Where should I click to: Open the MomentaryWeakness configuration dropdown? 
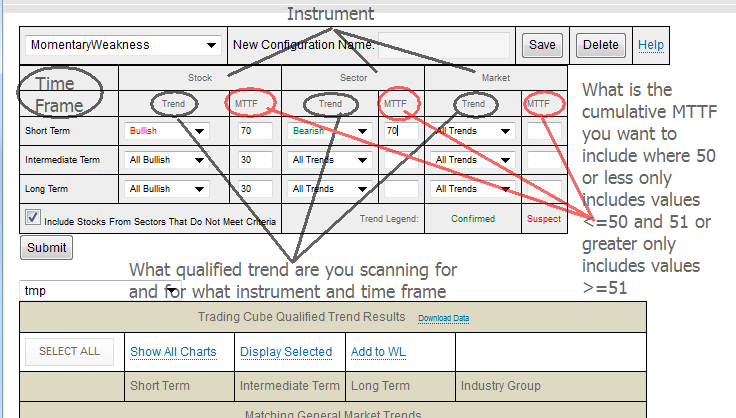point(123,45)
